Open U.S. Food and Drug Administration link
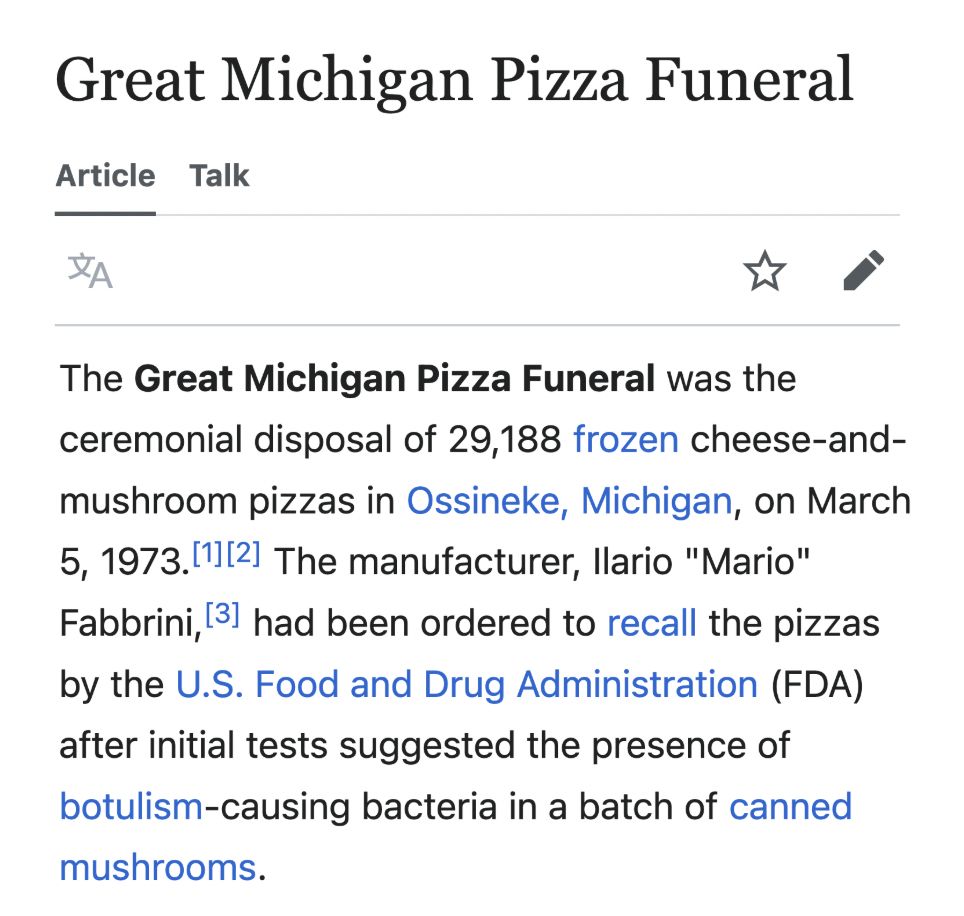Viewport: 964px width, 916px height. (x=467, y=684)
